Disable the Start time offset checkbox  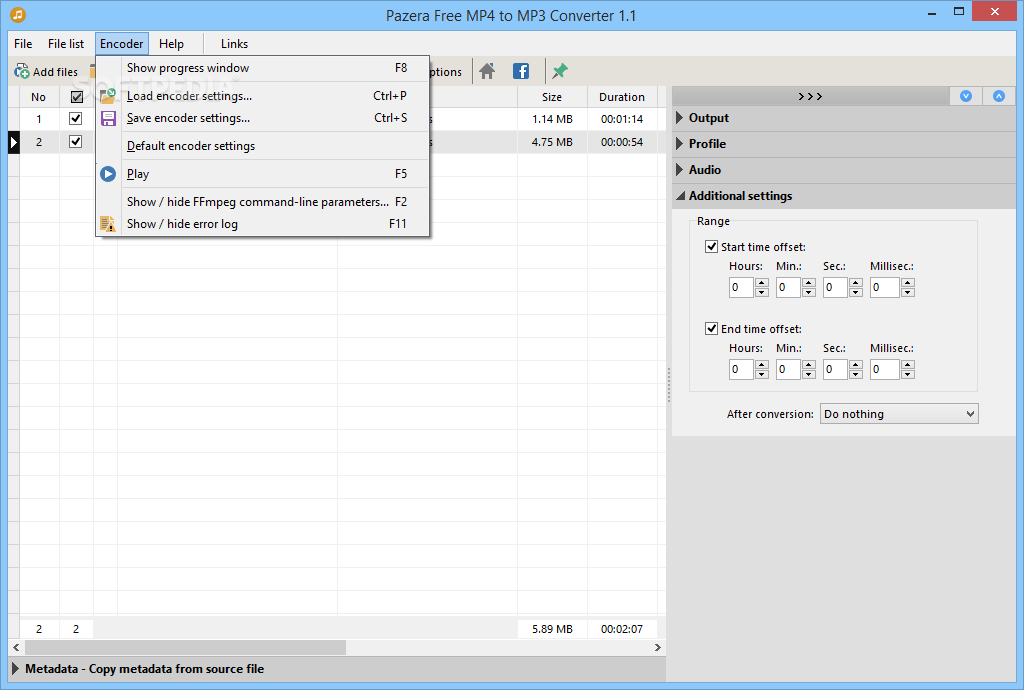pos(711,247)
